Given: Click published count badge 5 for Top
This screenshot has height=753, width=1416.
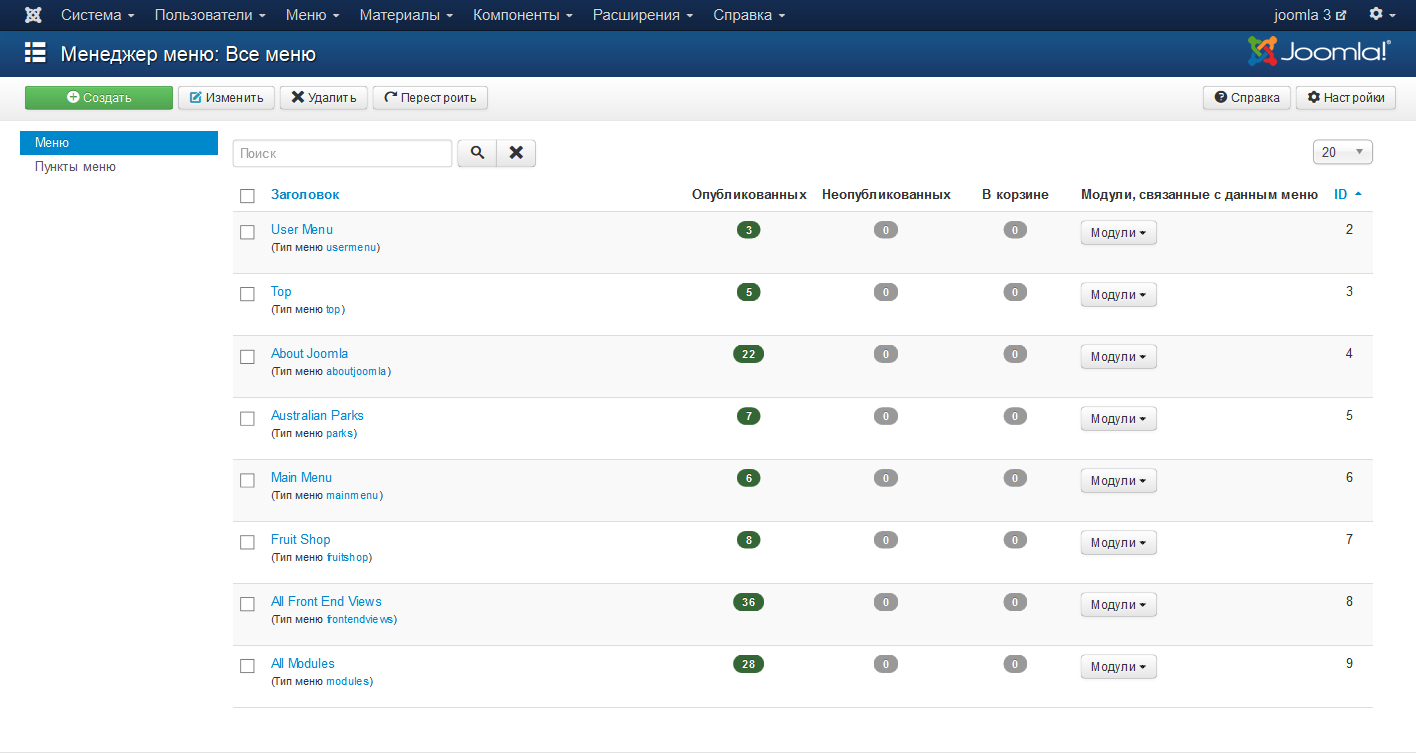Looking at the screenshot, I should pos(748,292).
